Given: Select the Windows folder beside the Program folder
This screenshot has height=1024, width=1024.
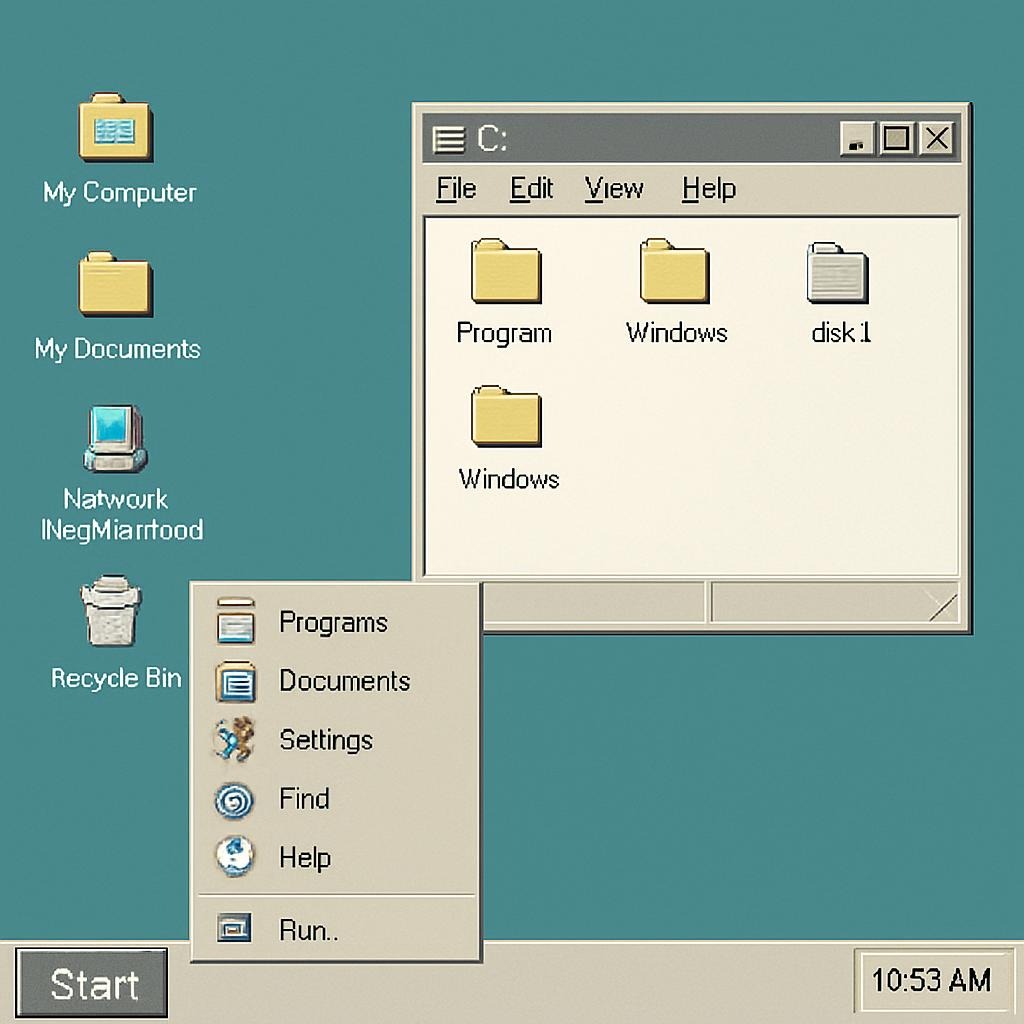Looking at the screenshot, I should coord(675,272).
